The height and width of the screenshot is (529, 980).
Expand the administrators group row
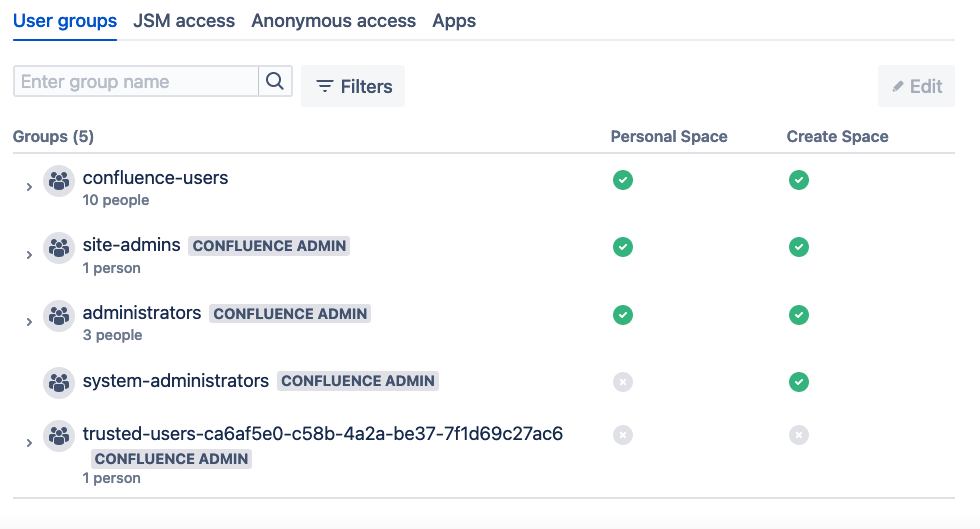point(29,322)
